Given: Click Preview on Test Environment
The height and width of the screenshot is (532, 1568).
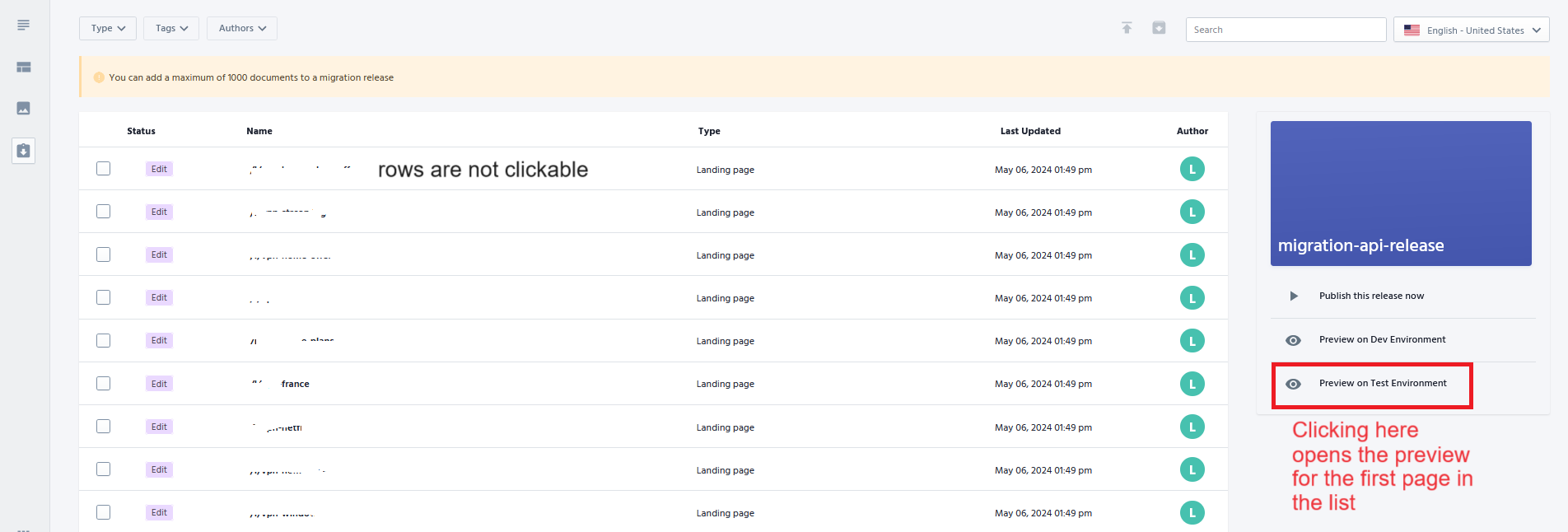Looking at the screenshot, I should [x=1383, y=383].
